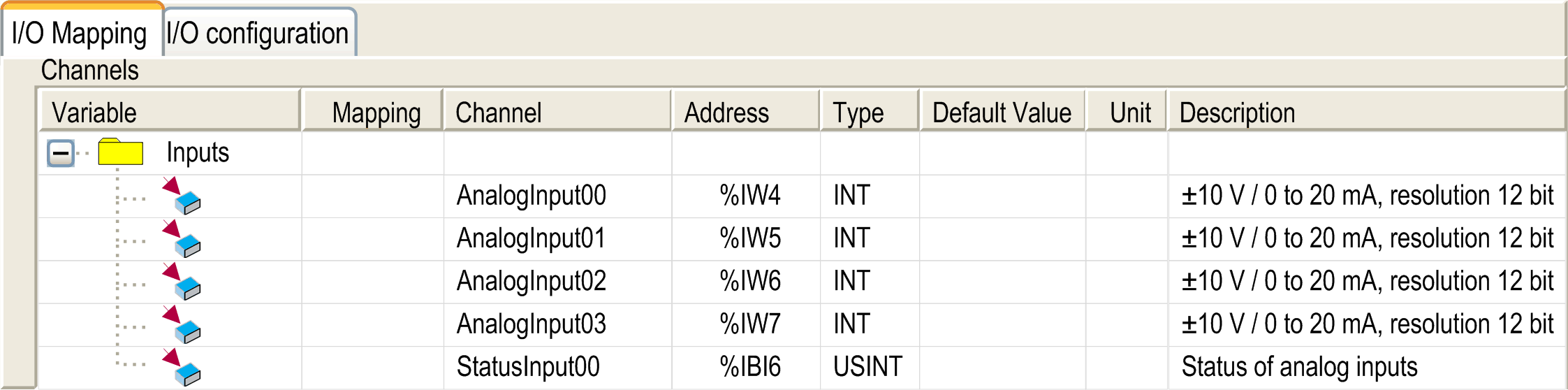Click the Channel column header

click(499, 113)
